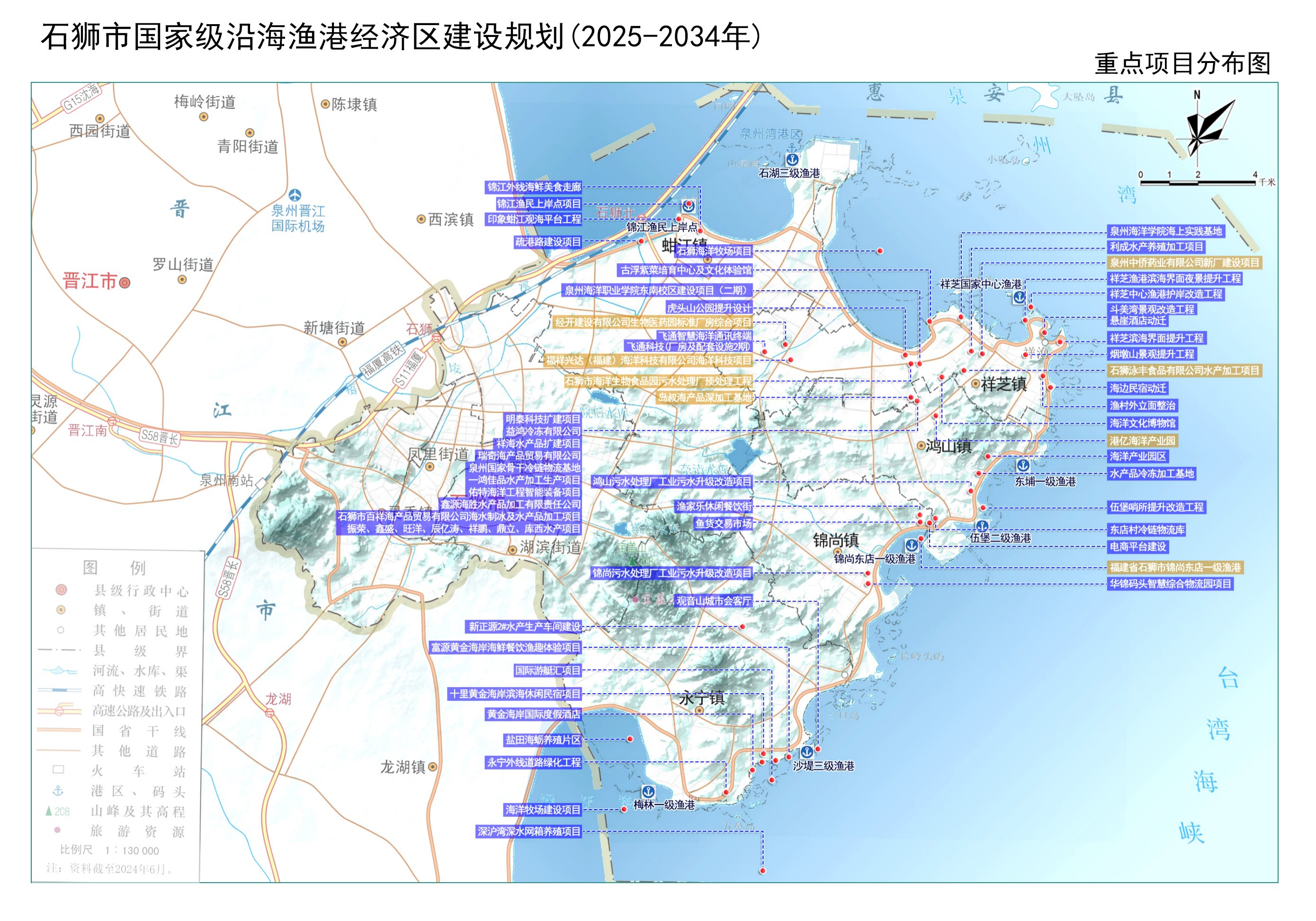The width and height of the screenshot is (1316, 921).
Task: Click the town marker beside 陈埭镇
Action: click(x=325, y=104)
